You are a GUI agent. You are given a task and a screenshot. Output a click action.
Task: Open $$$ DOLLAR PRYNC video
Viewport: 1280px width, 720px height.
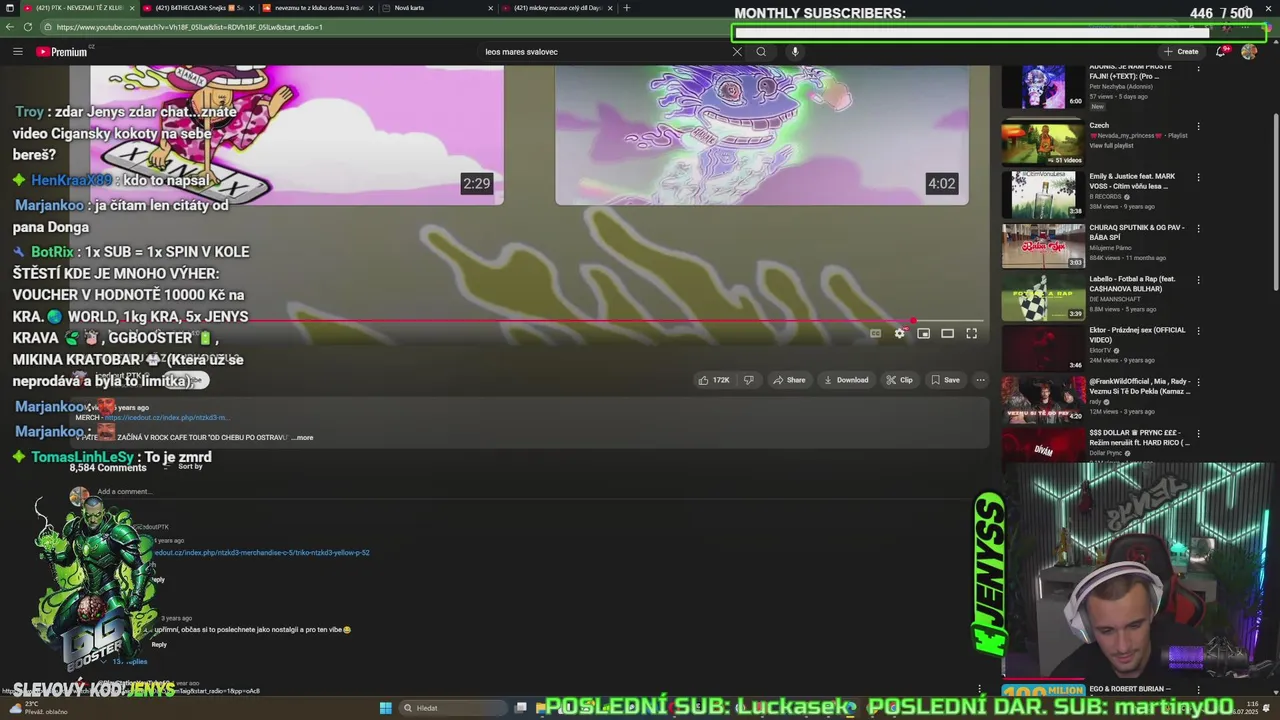coord(1043,445)
